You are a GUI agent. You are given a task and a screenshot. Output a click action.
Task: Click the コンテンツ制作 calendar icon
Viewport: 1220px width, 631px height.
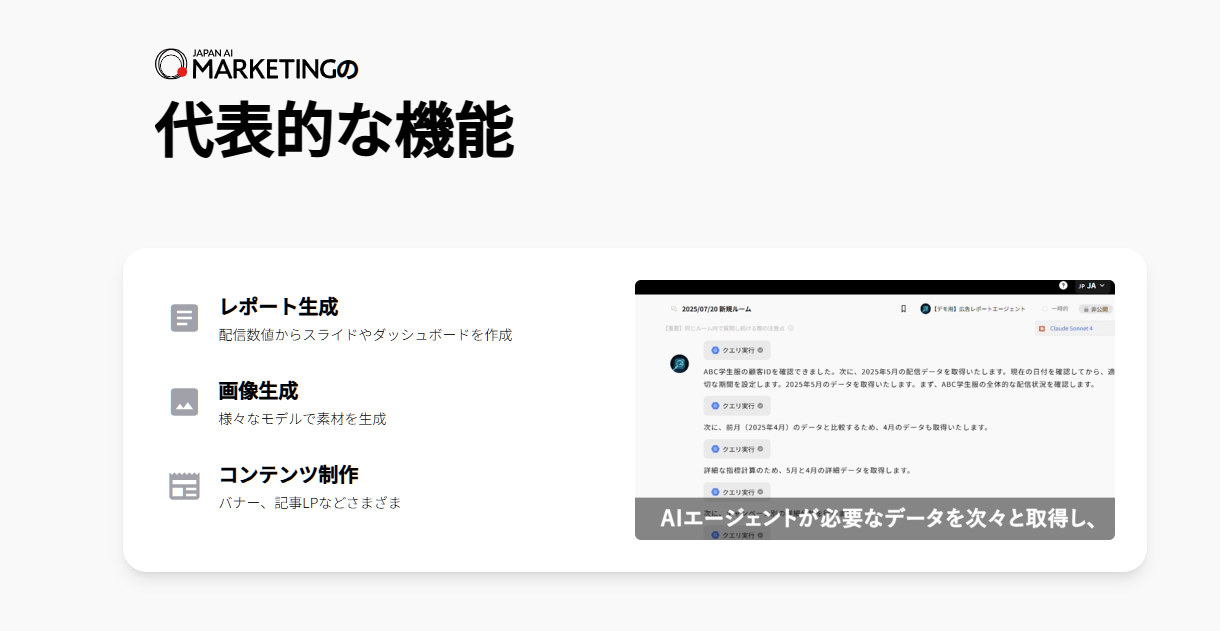pyautogui.click(x=184, y=487)
